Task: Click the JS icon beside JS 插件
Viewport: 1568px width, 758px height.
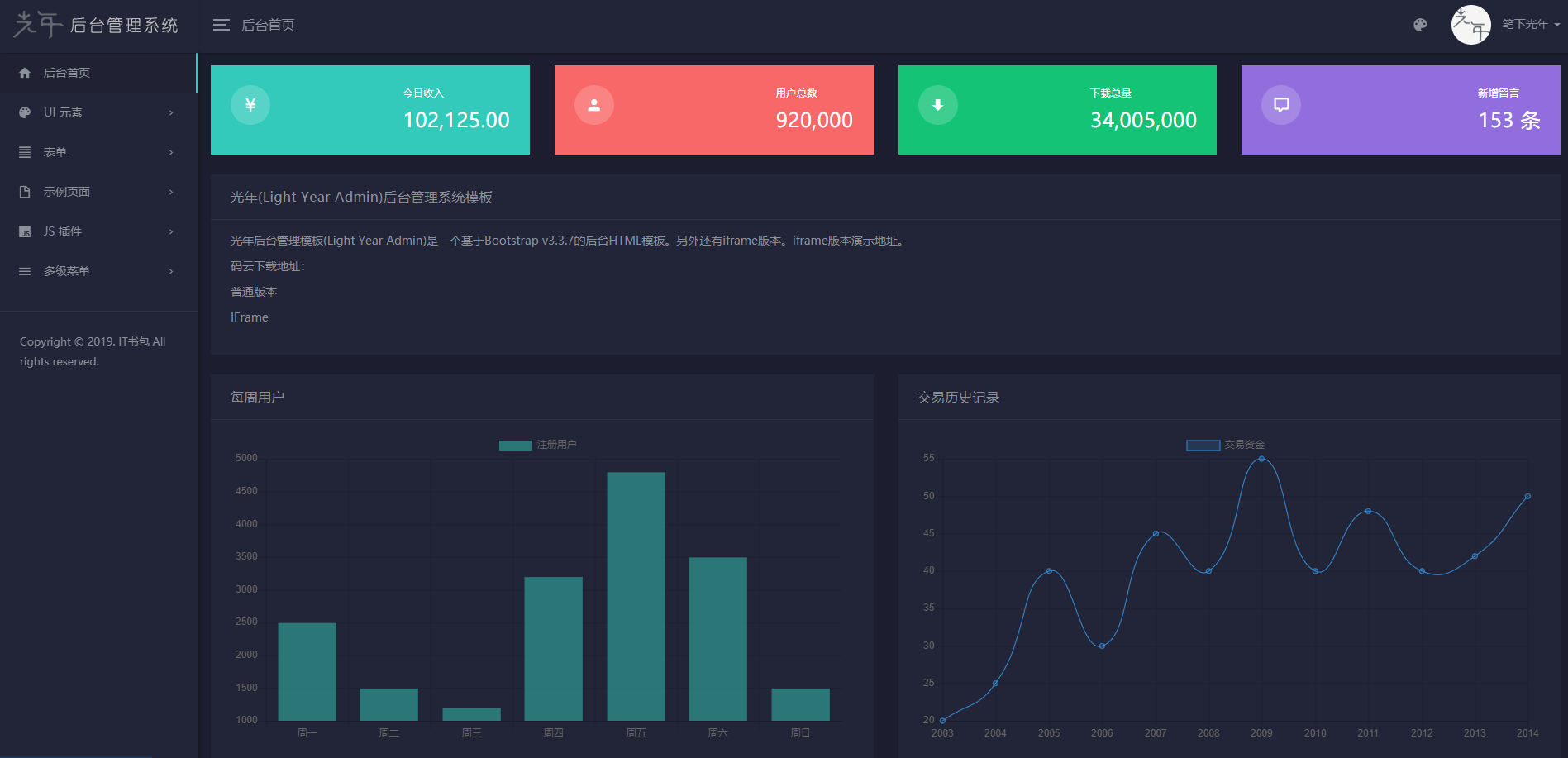Action: coord(25,231)
